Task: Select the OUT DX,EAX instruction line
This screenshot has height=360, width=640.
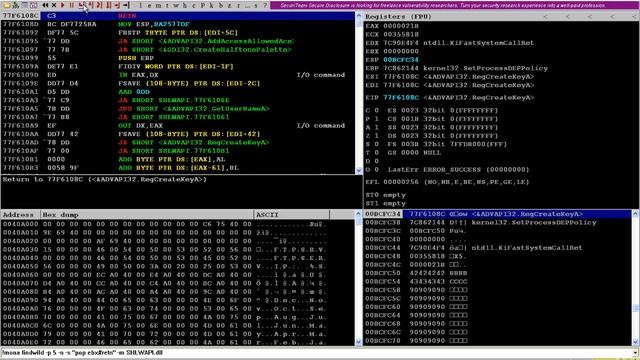Action: coord(178,125)
